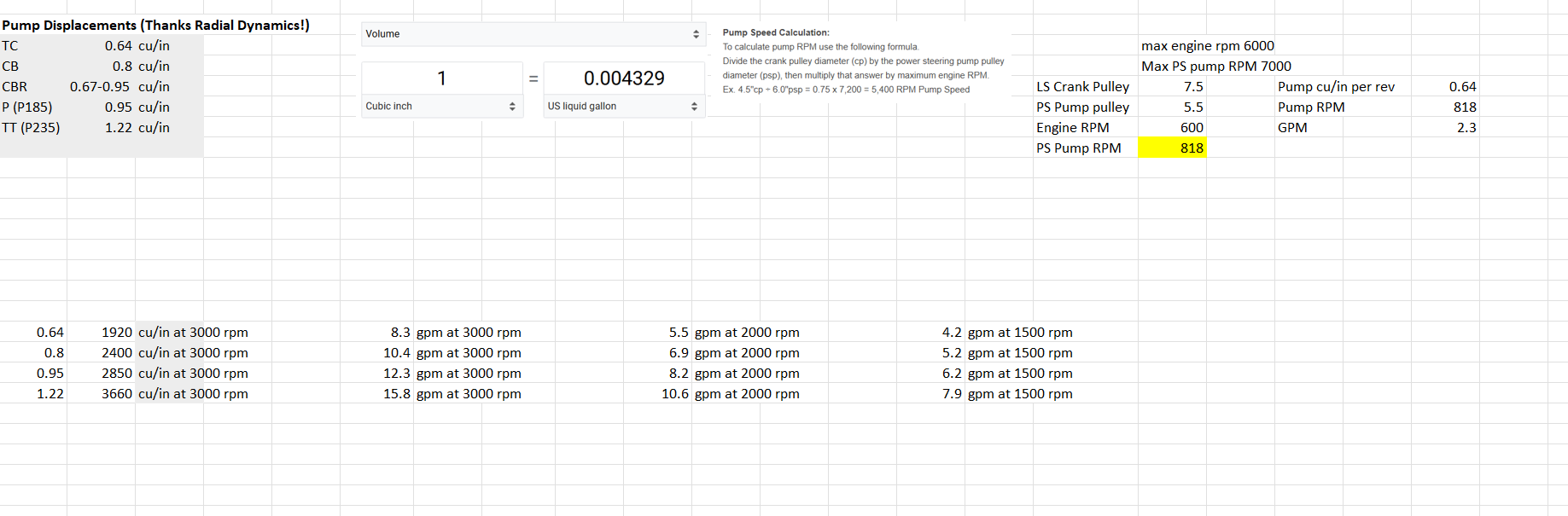This screenshot has height=516, width=1568.
Task: Open the US liquid gallon unit dropdown
Action: point(624,106)
